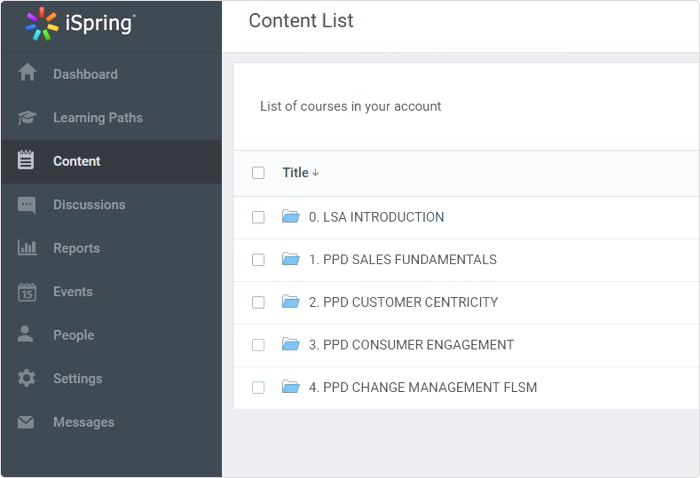Click the Messages envelope icon
This screenshot has height=478, width=700.
(26, 422)
